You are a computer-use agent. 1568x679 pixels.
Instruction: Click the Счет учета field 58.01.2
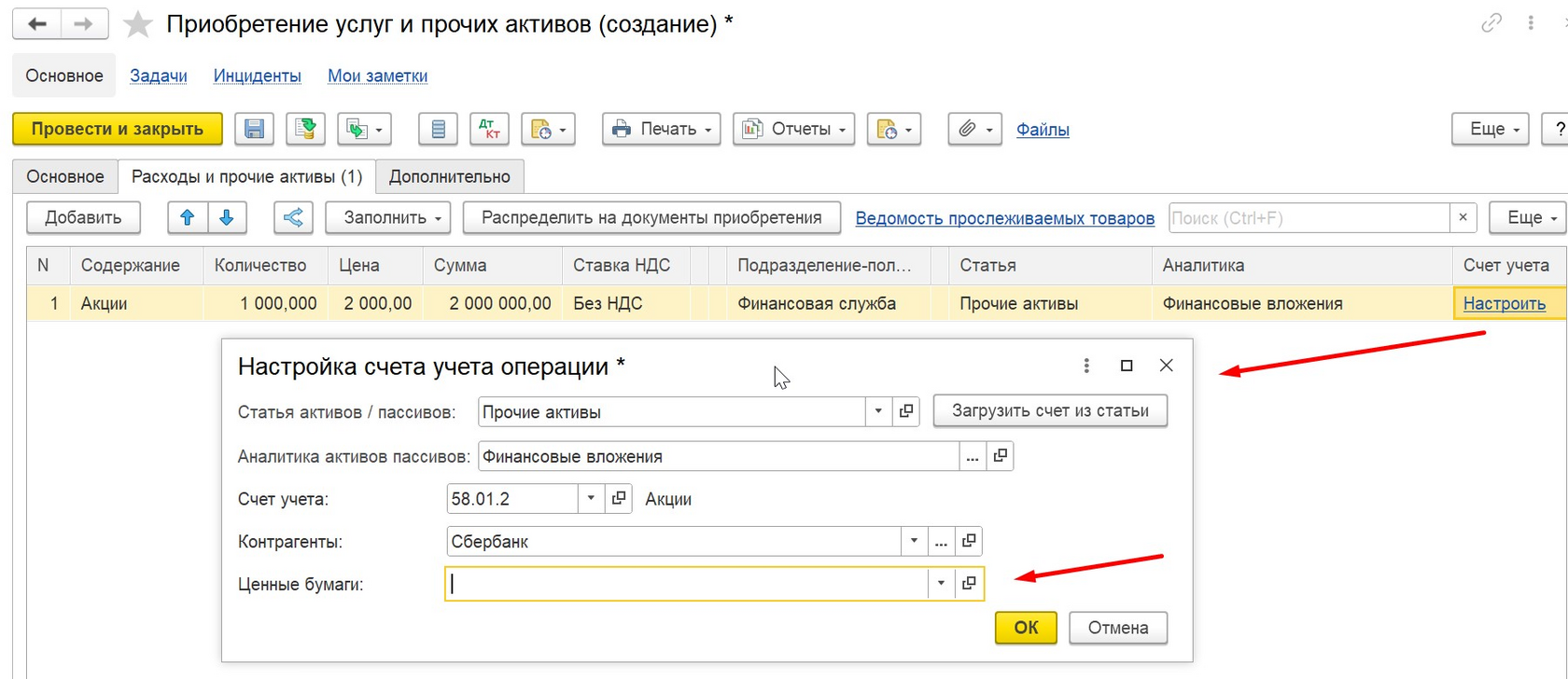click(x=512, y=498)
